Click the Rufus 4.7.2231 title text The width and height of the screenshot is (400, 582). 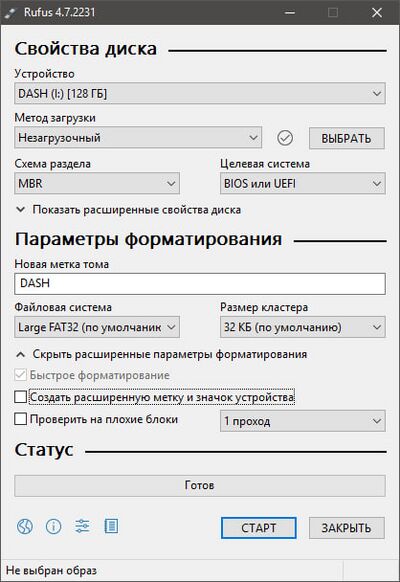coord(60,12)
